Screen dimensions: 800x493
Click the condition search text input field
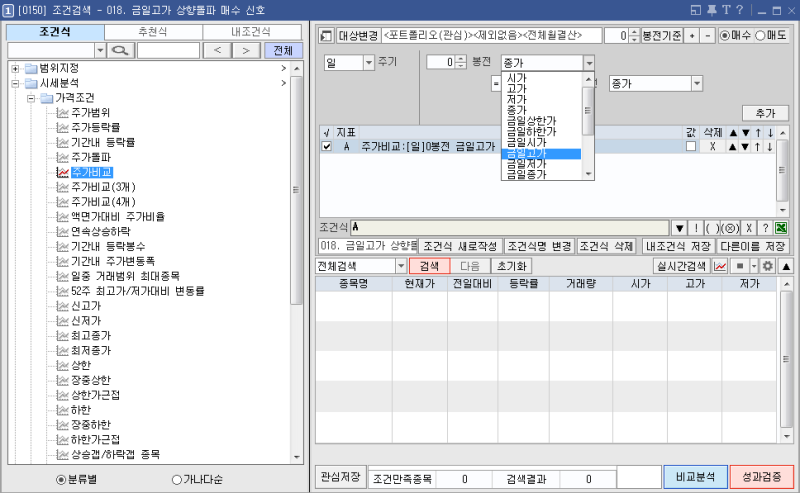point(168,51)
